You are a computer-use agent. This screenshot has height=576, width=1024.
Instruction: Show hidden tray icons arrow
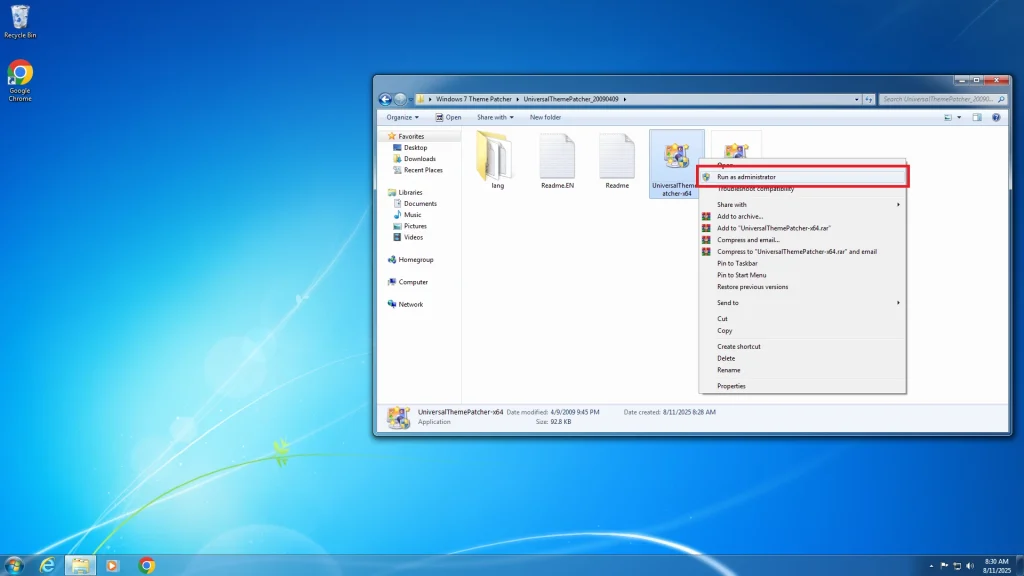(931, 566)
